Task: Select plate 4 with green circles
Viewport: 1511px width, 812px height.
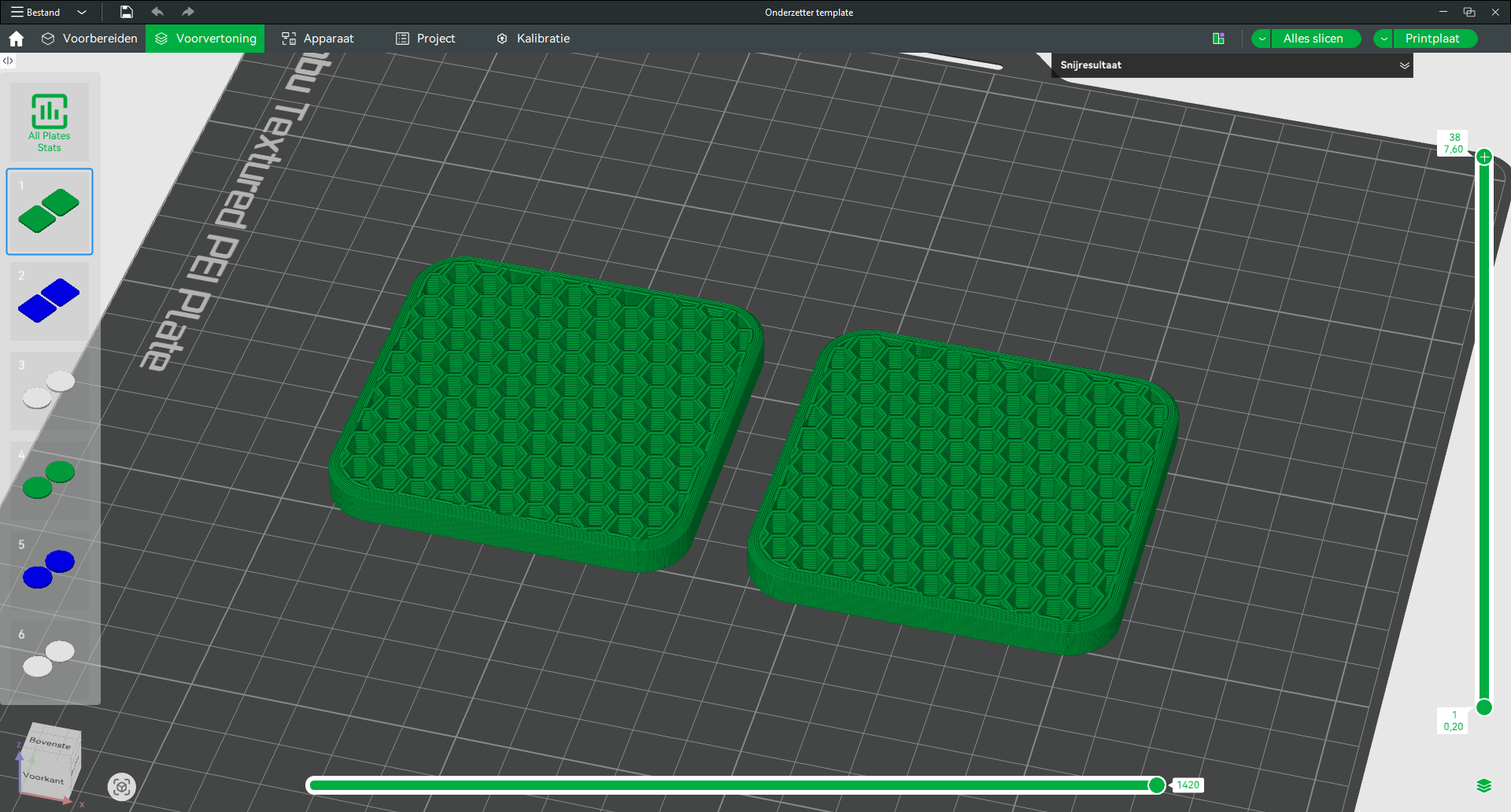Action: pyautogui.click(x=50, y=481)
